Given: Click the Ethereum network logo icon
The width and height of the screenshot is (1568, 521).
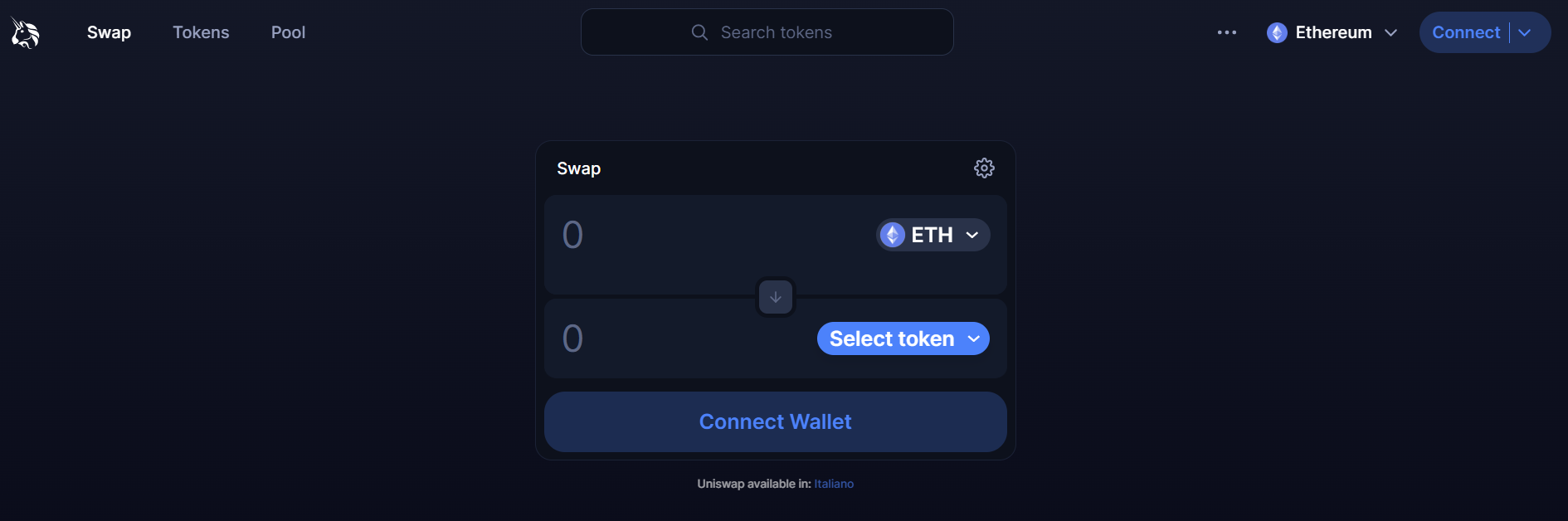Looking at the screenshot, I should tap(1277, 32).
